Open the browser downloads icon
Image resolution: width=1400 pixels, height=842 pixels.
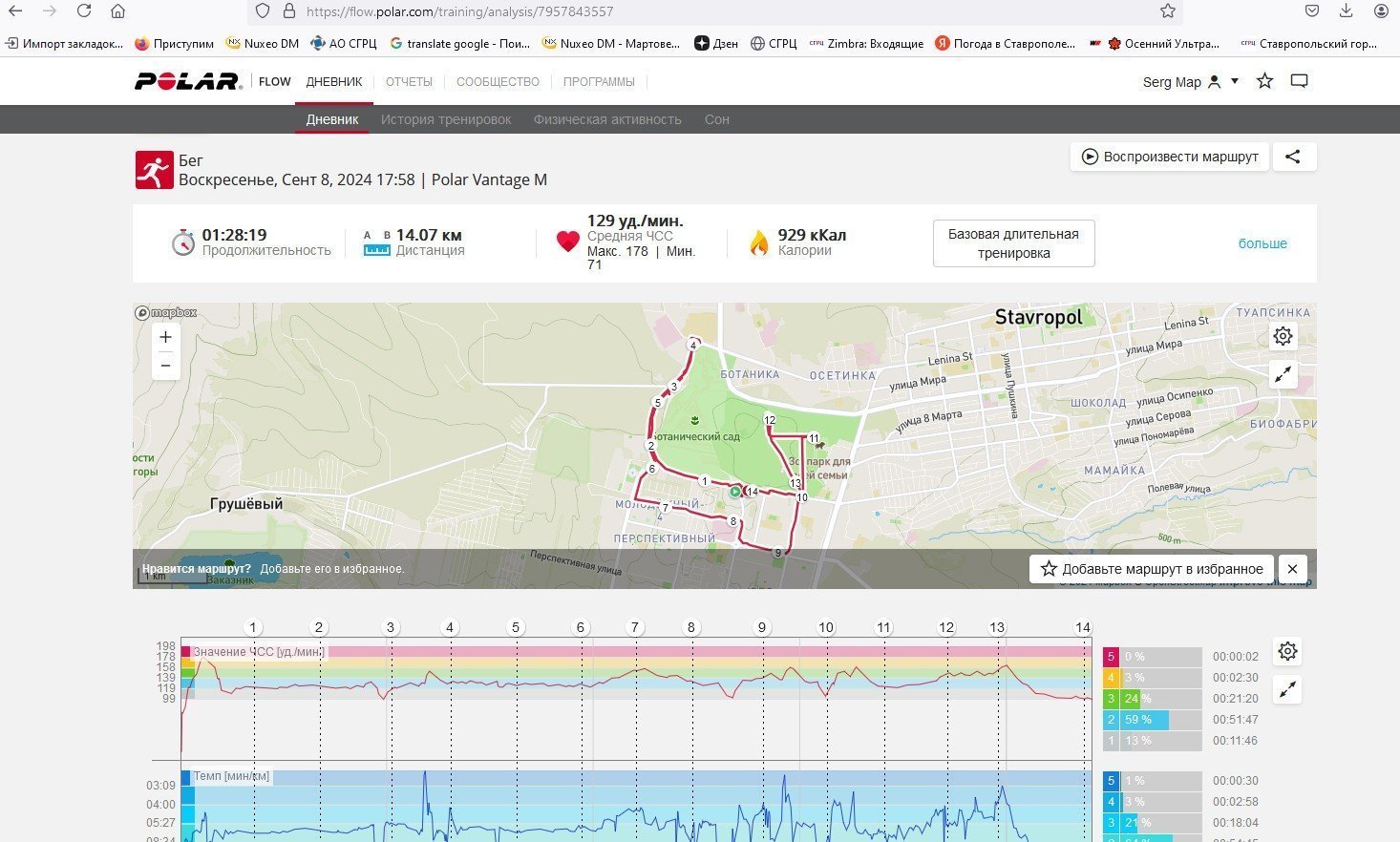[x=1346, y=11]
